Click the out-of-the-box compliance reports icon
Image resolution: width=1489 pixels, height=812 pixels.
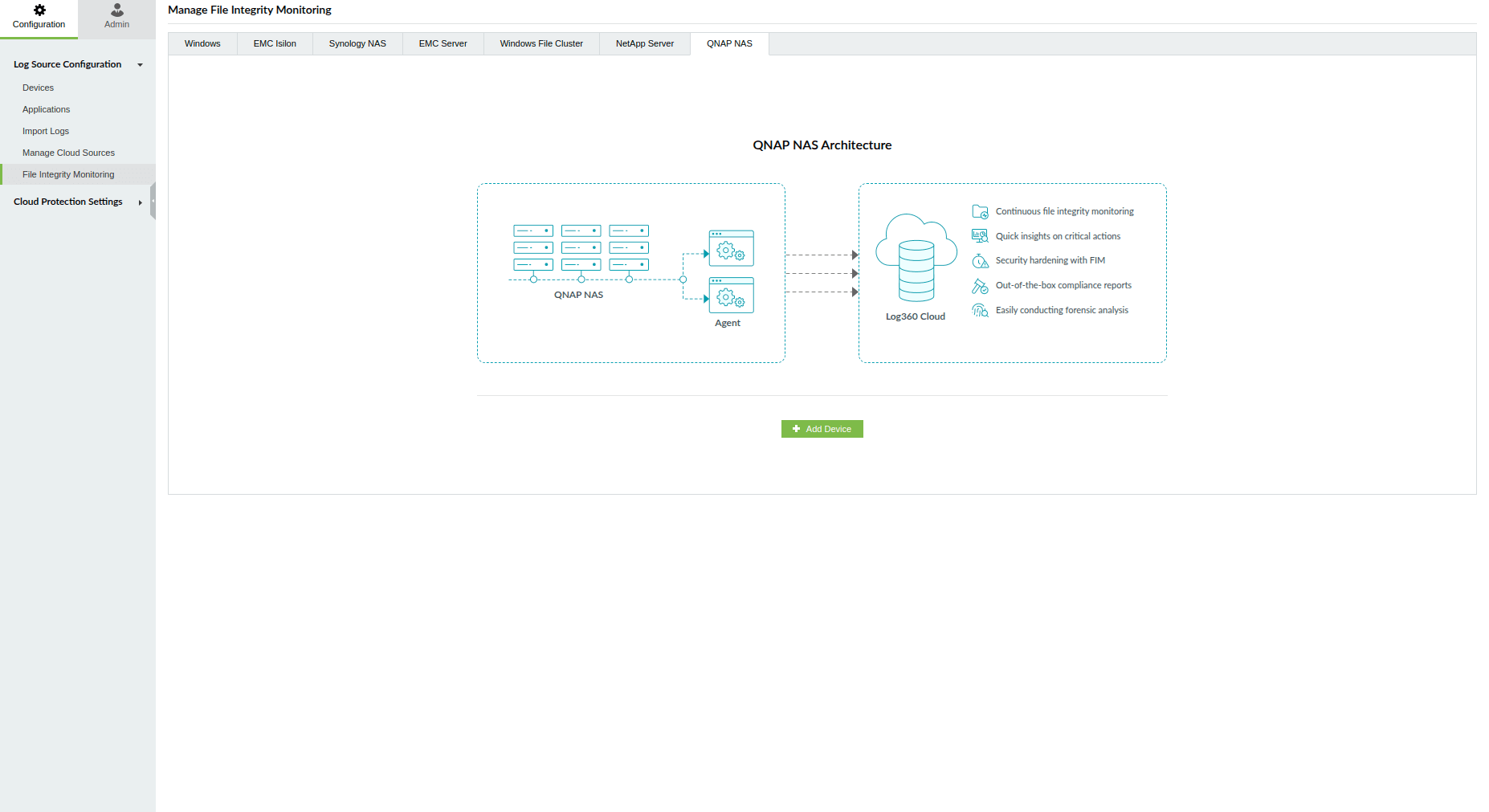click(x=980, y=286)
